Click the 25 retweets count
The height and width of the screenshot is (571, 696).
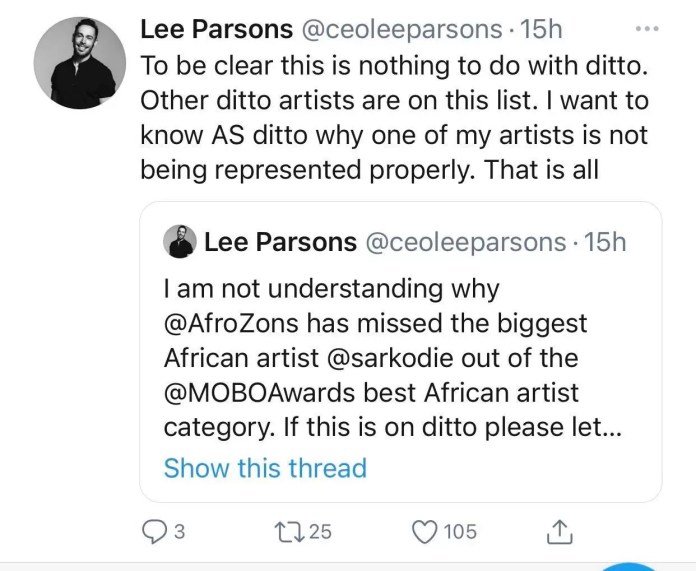(x=320, y=531)
